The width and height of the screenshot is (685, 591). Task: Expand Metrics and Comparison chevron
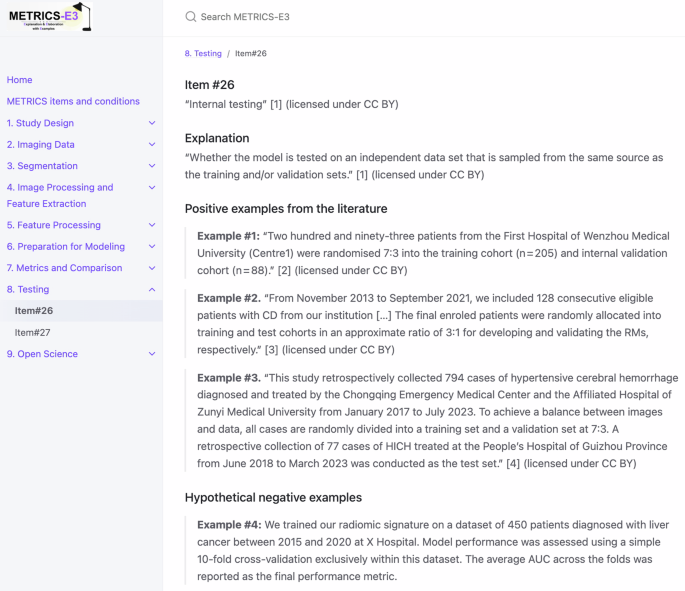pos(152,268)
